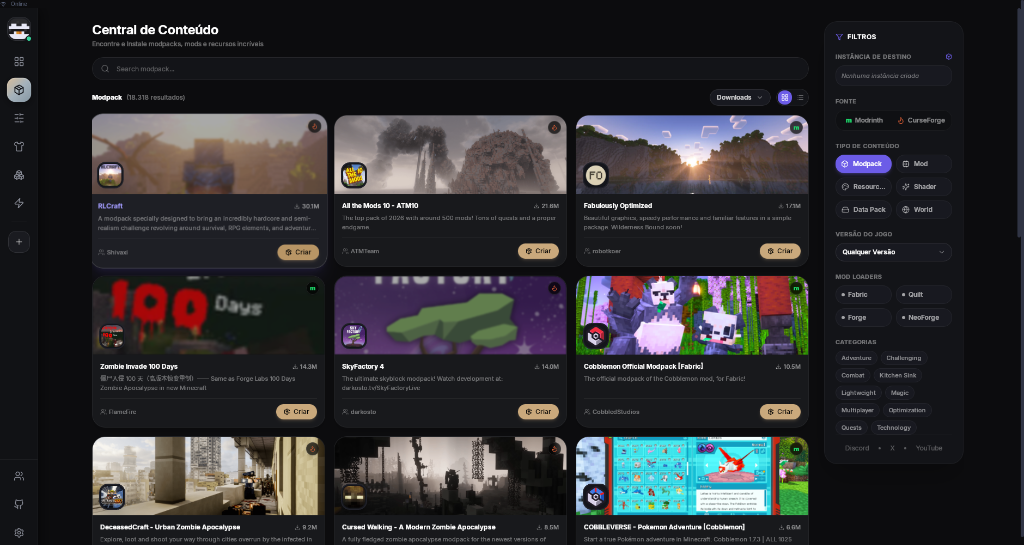Open the X footer link
The width and height of the screenshot is (1024, 545).
pos(892,448)
